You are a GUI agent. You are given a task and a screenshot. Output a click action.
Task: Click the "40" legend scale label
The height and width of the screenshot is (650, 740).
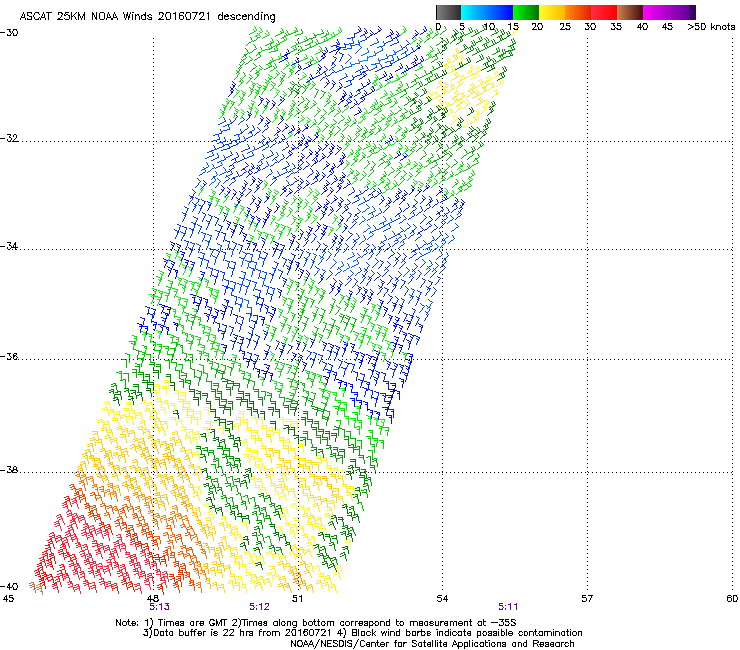(x=642, y=27)
